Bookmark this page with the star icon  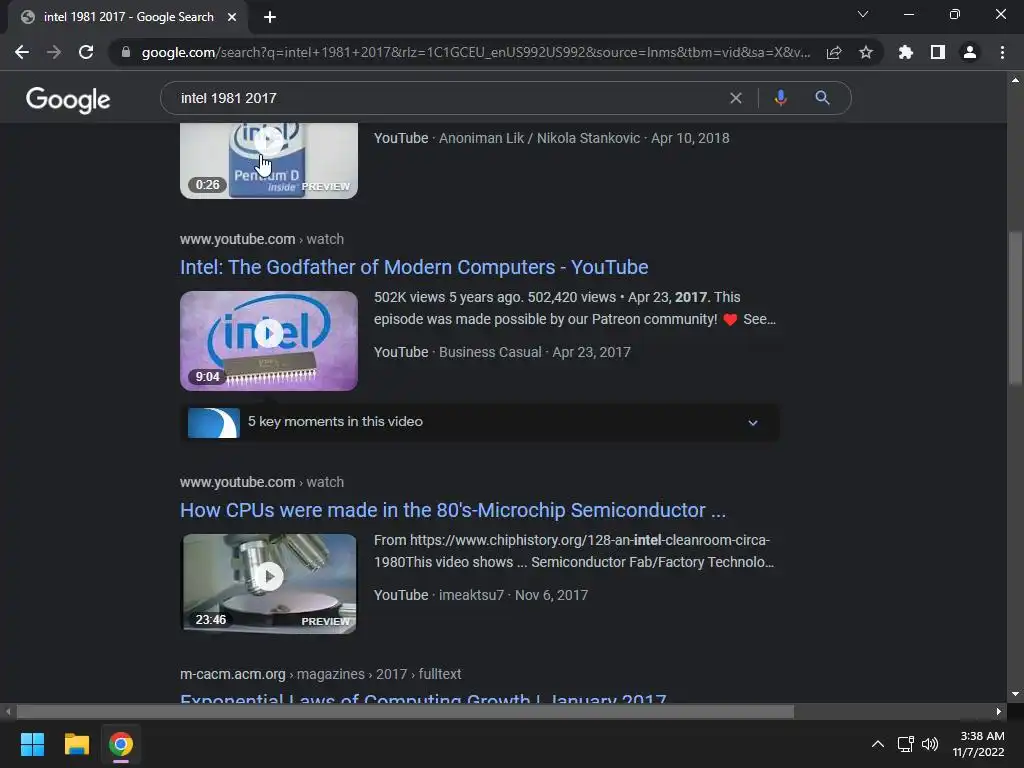(x=866, y=52)
